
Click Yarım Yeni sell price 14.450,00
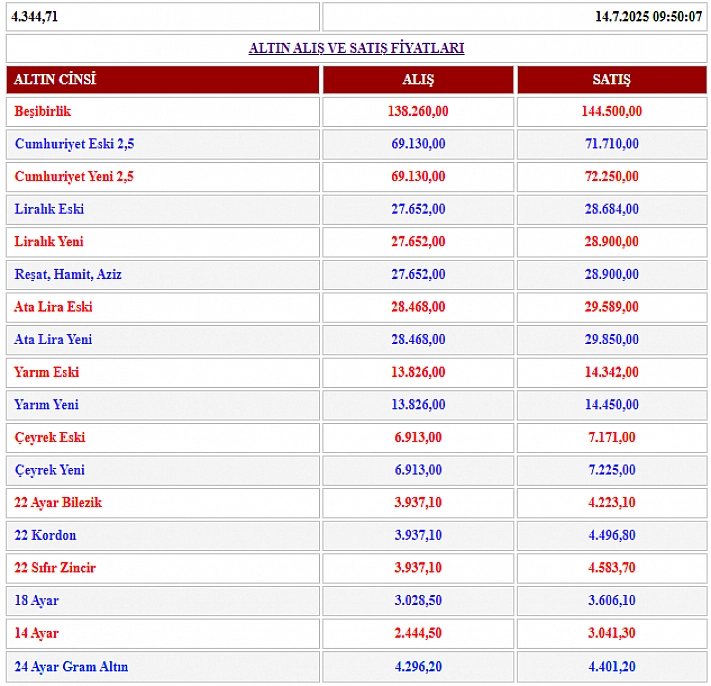(x=611, y=405)
